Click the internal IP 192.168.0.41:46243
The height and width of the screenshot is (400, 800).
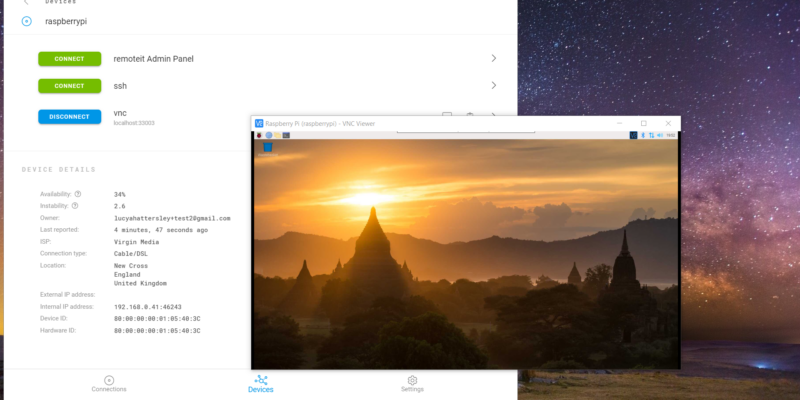[147, 307]
